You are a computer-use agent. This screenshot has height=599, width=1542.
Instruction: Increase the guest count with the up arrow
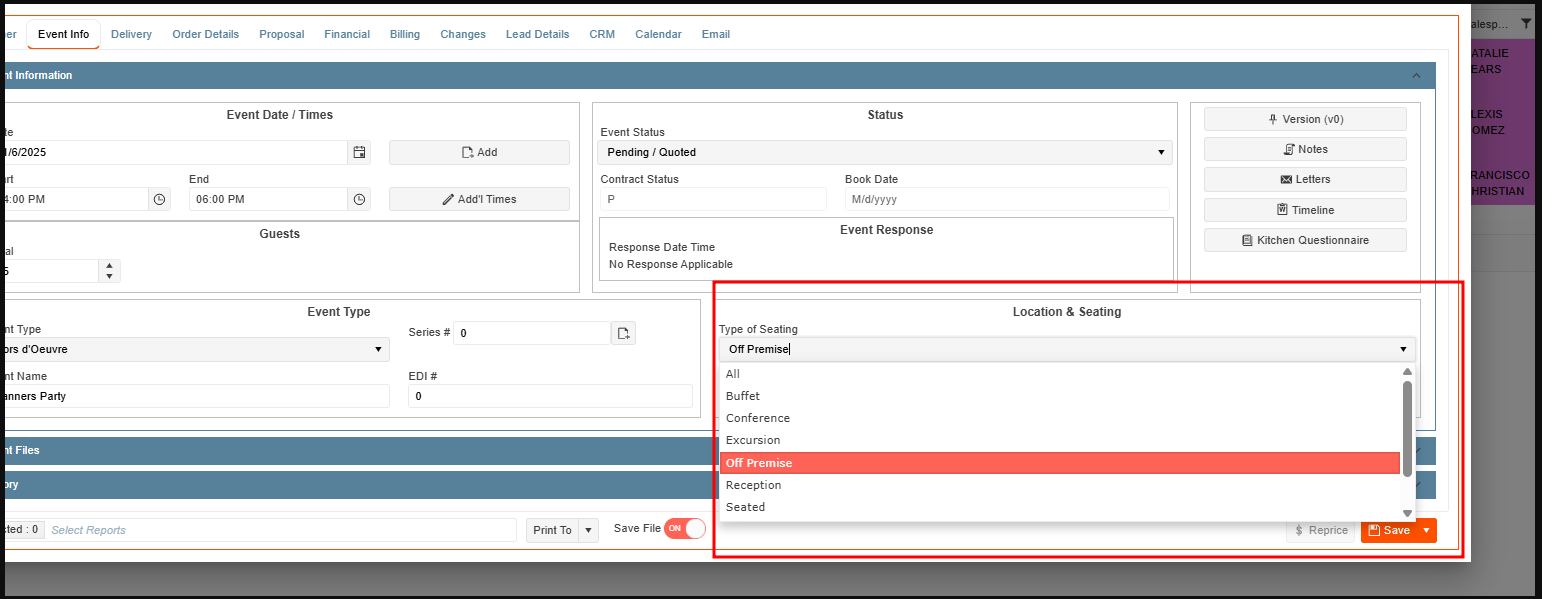(x=109, y=266)
